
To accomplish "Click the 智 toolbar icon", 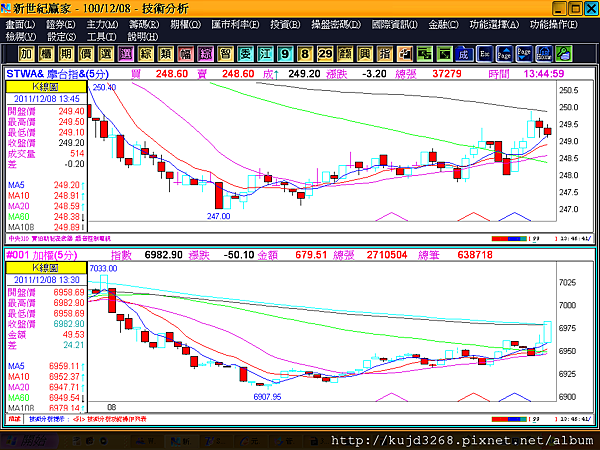I will tap(225, 54).
